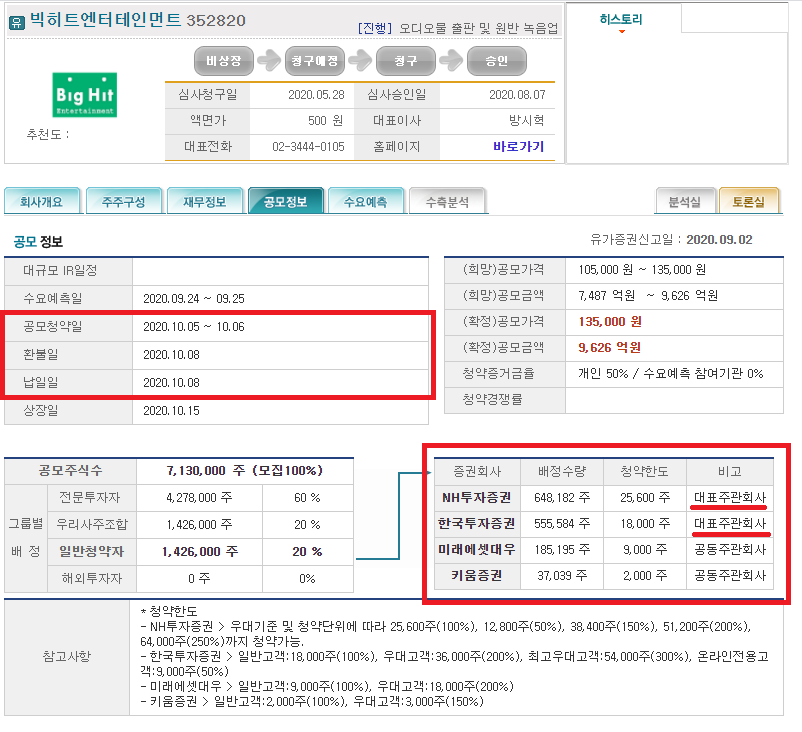Click the 참고사항 notes label

point(66,656)
